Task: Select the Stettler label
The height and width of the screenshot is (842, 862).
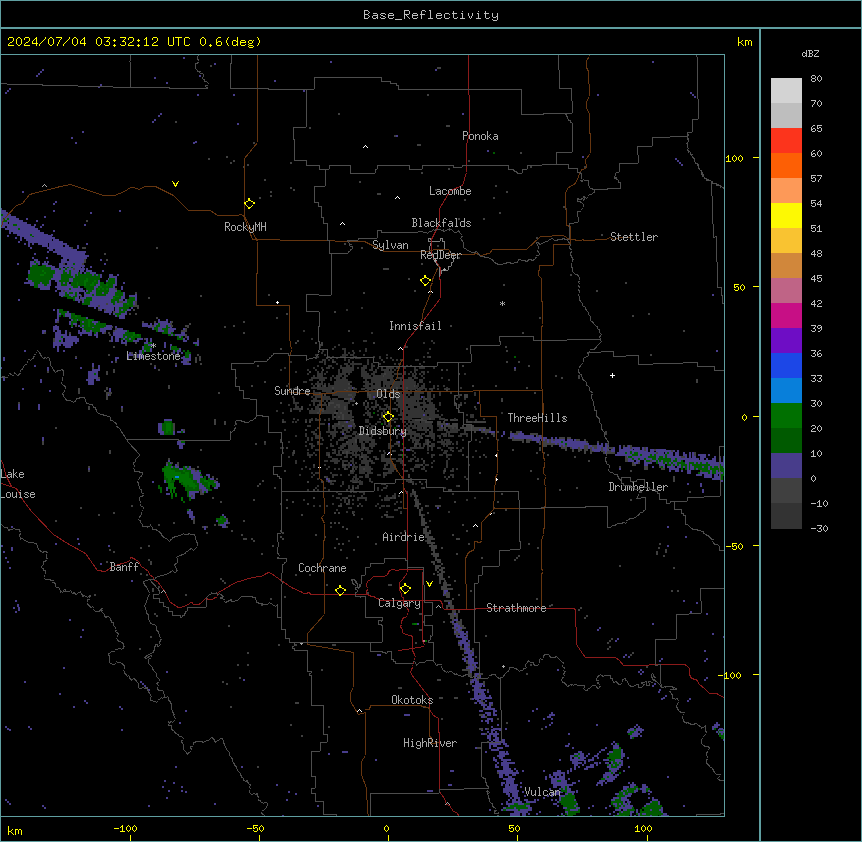Action: 633,237
